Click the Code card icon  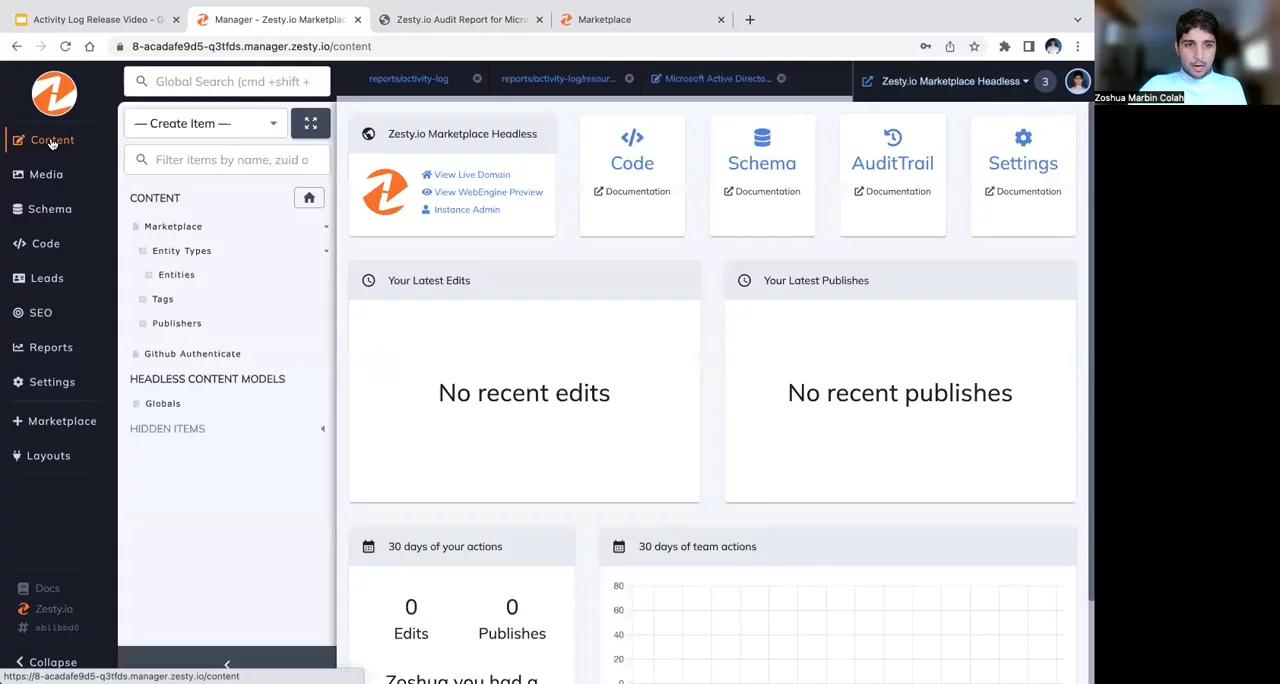click(632, 139)
